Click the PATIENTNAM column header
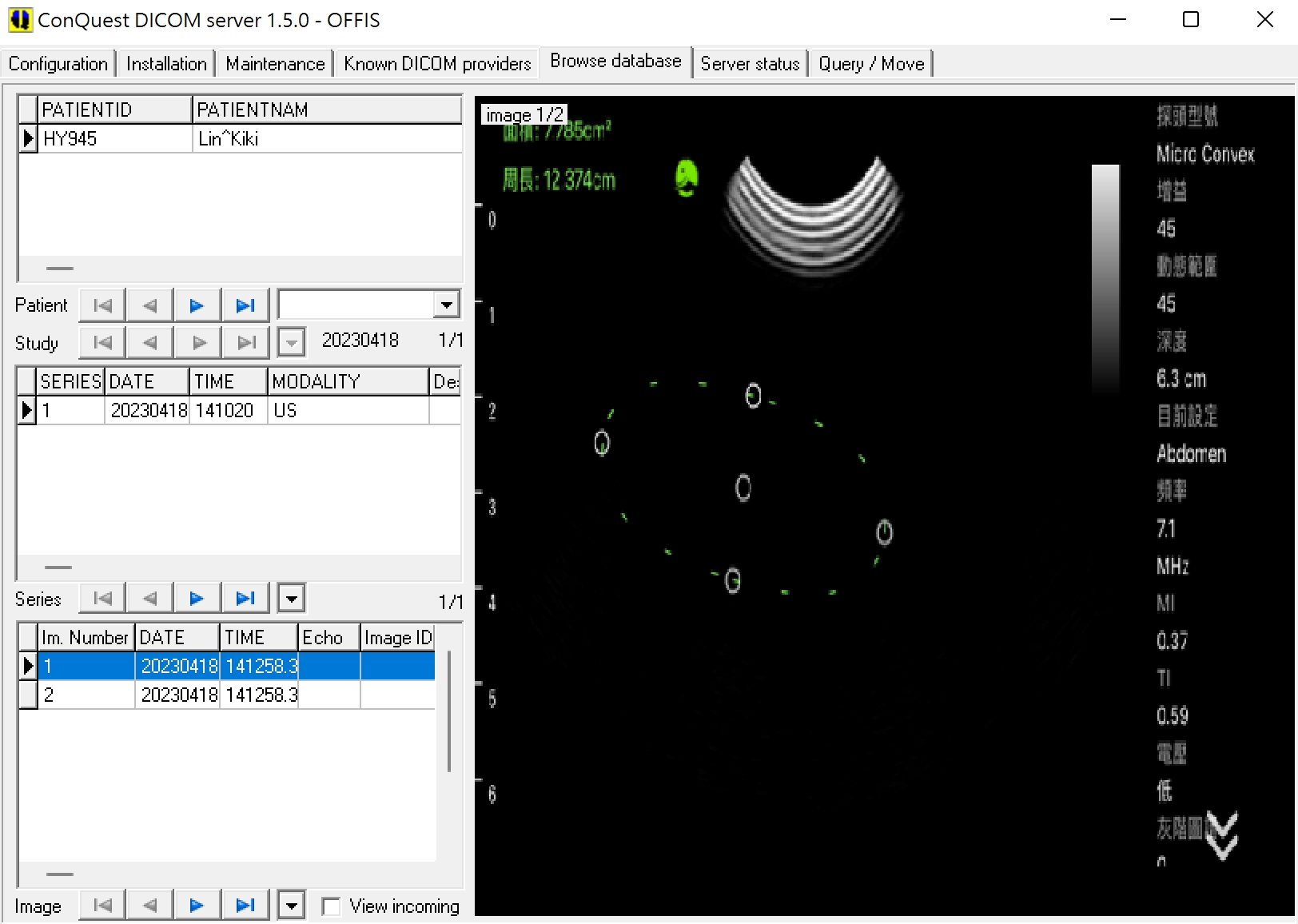 pyautogui.click(x=326, y=110)
